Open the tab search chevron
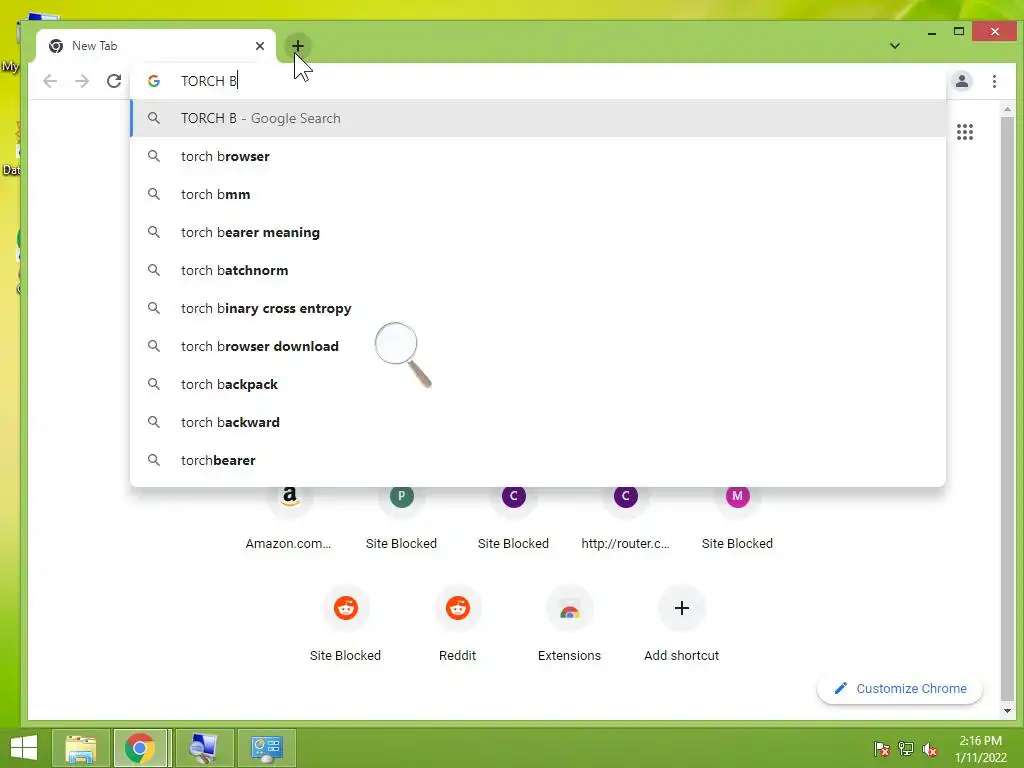The width and height of the screenshot is (1024, 768). coord(895,46)
